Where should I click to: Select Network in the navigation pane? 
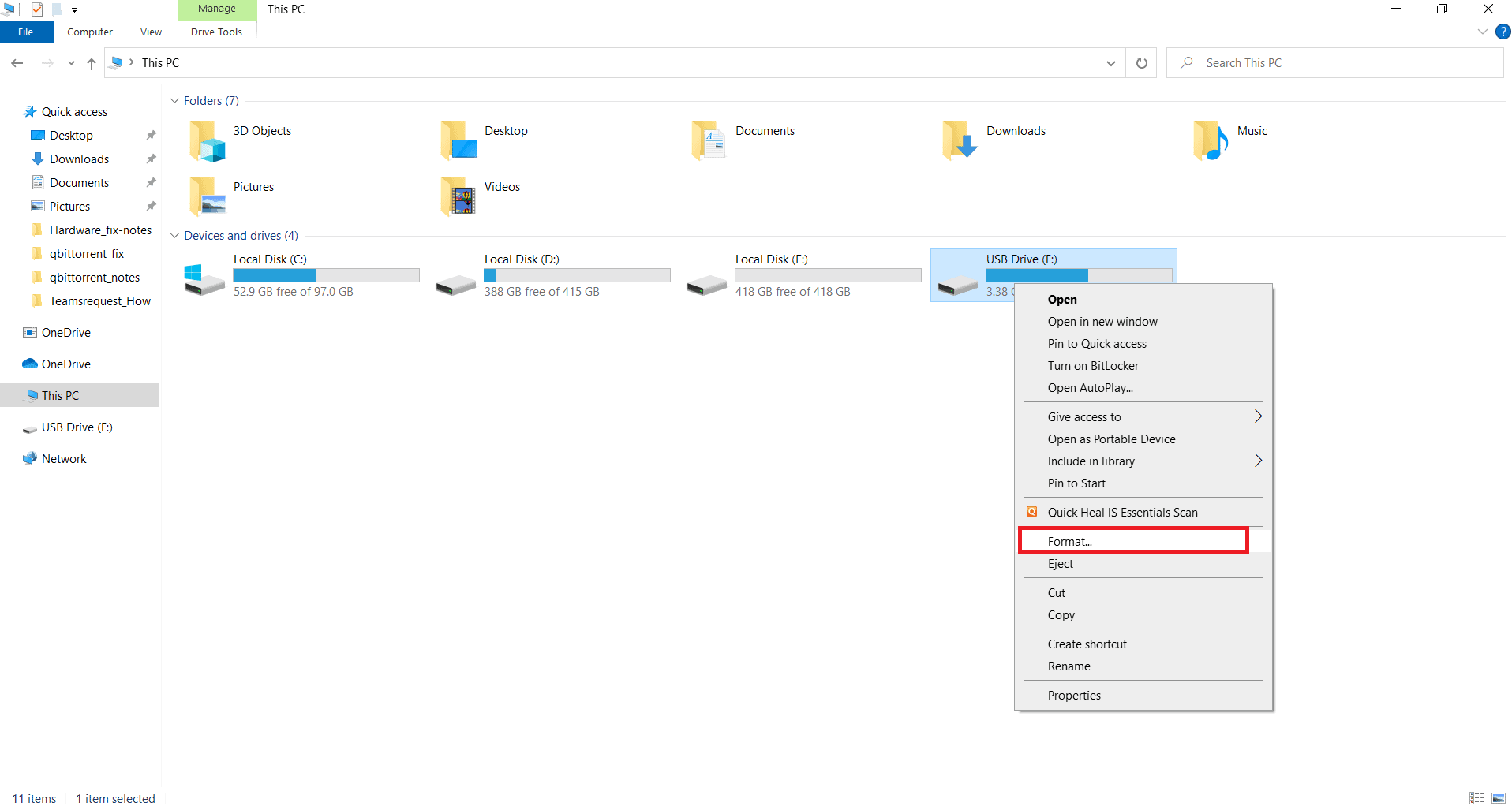(x=64, y=459)
